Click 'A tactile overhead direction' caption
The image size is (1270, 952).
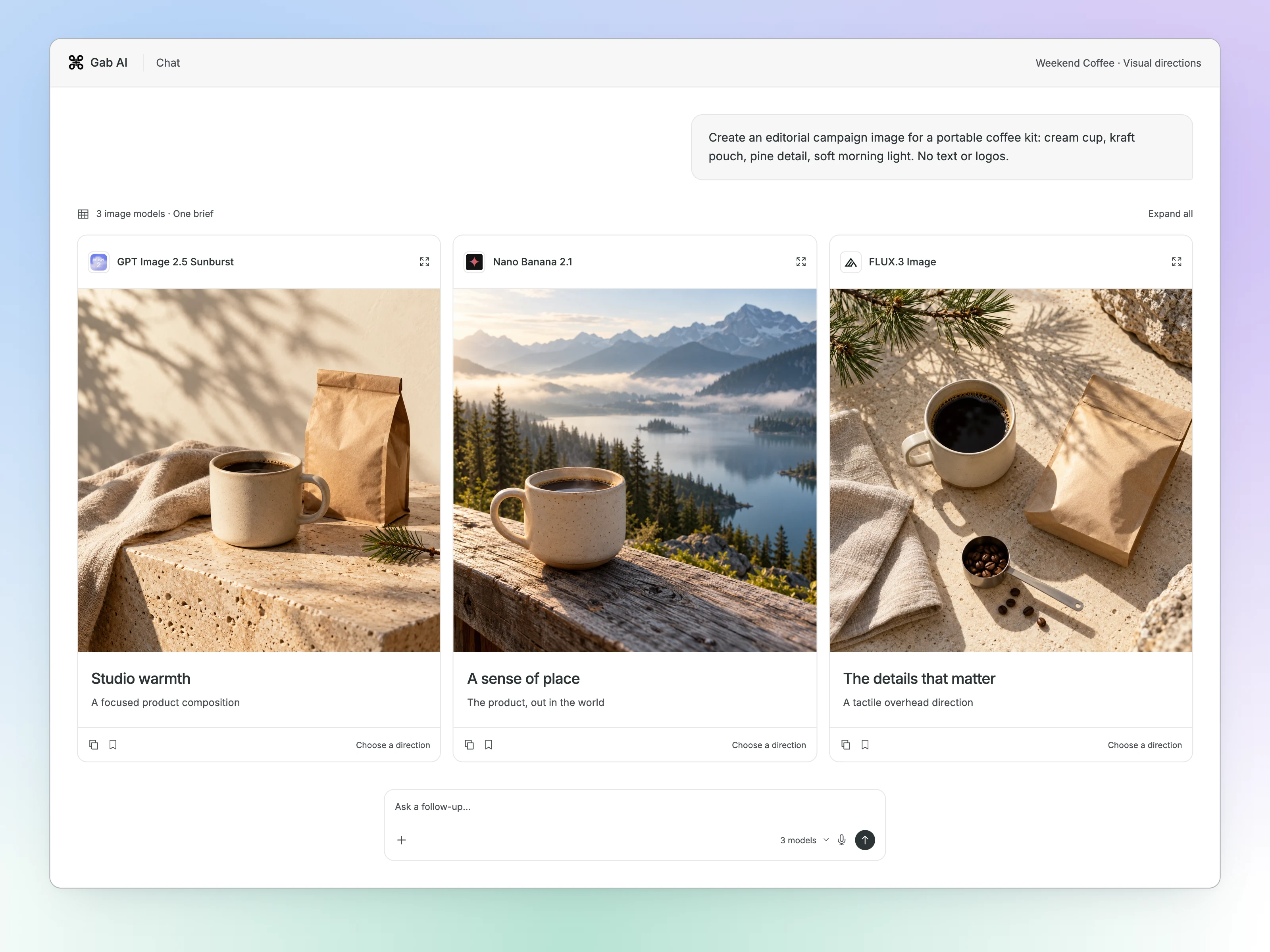coord(908,702)
